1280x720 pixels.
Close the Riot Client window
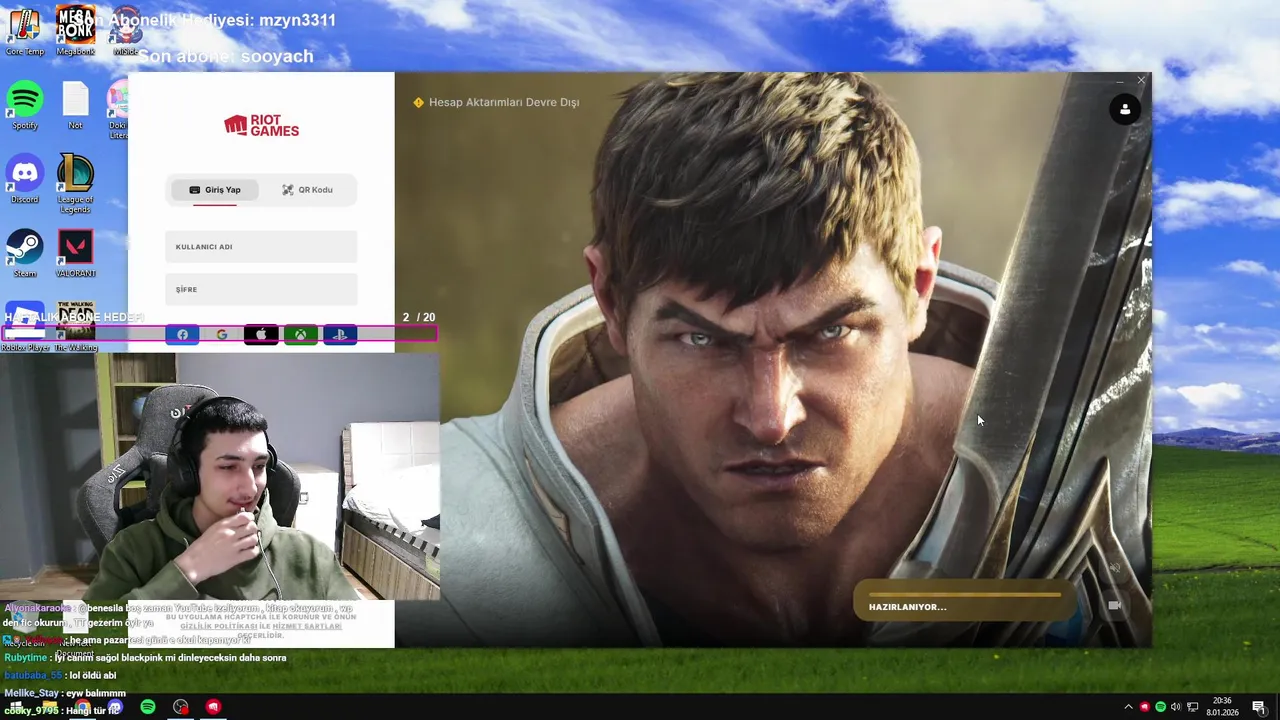tap(1141, 80)
